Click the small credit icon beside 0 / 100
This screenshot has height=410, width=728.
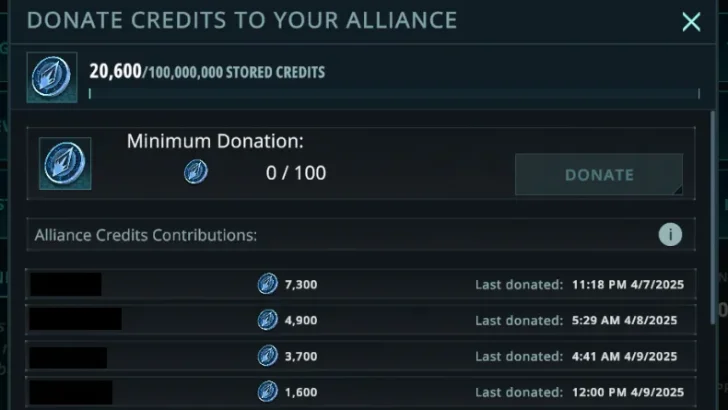pos(196,173)
